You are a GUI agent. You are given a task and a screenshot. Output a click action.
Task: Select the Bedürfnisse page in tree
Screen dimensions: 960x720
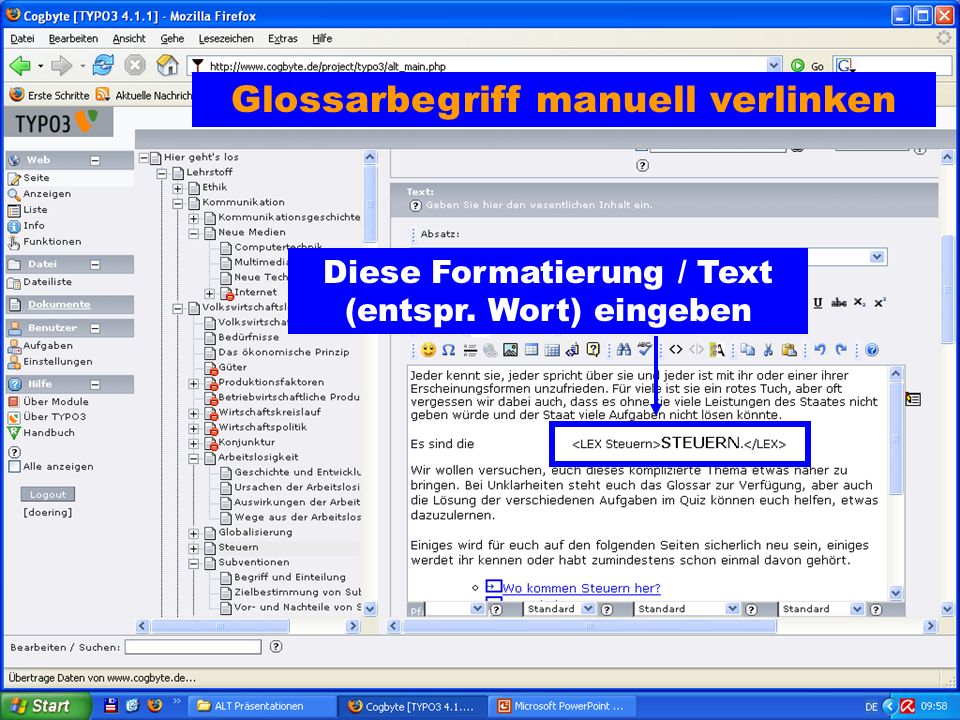(249, 337)
